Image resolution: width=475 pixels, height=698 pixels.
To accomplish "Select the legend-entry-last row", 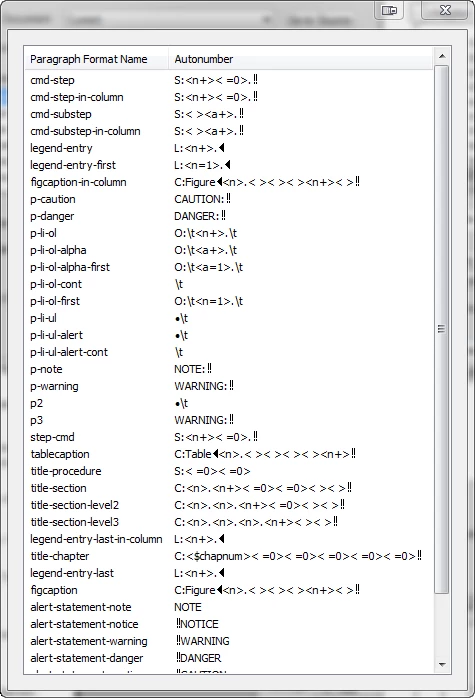I will pos(228,573).
